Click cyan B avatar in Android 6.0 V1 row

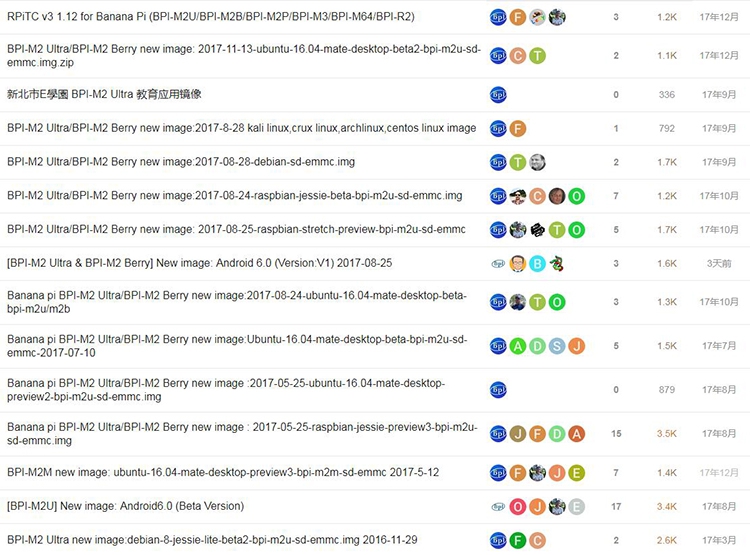coord(537,264)
